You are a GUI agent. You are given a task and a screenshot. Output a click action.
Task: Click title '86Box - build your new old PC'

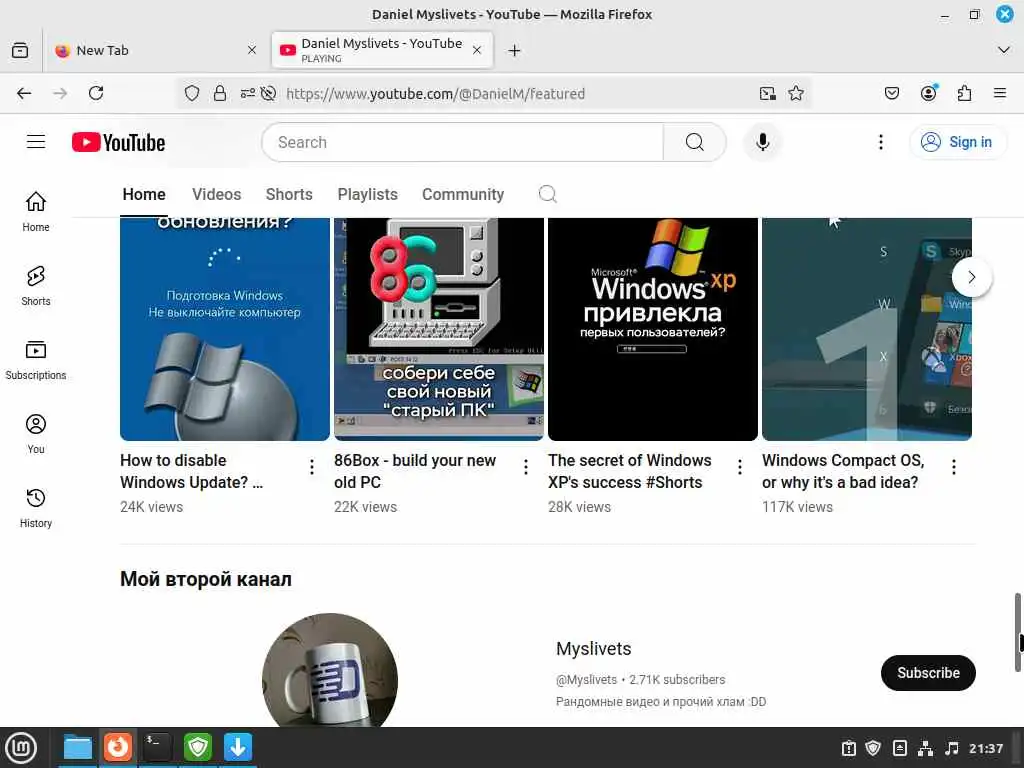click(x=415, y=471)
